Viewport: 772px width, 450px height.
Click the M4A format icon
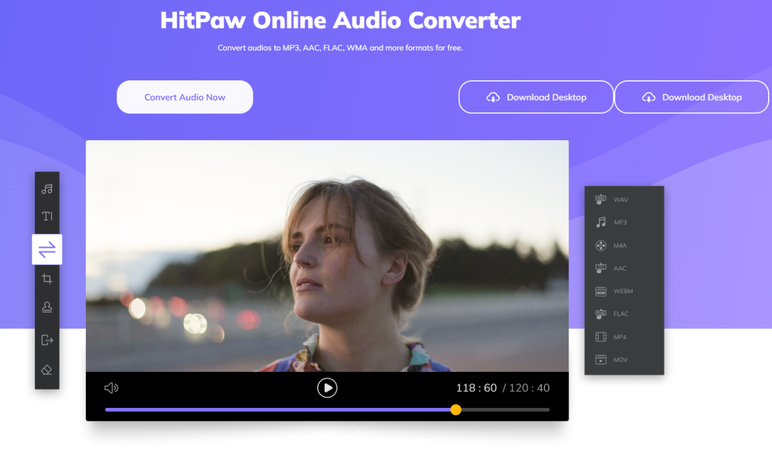point(601,245)
